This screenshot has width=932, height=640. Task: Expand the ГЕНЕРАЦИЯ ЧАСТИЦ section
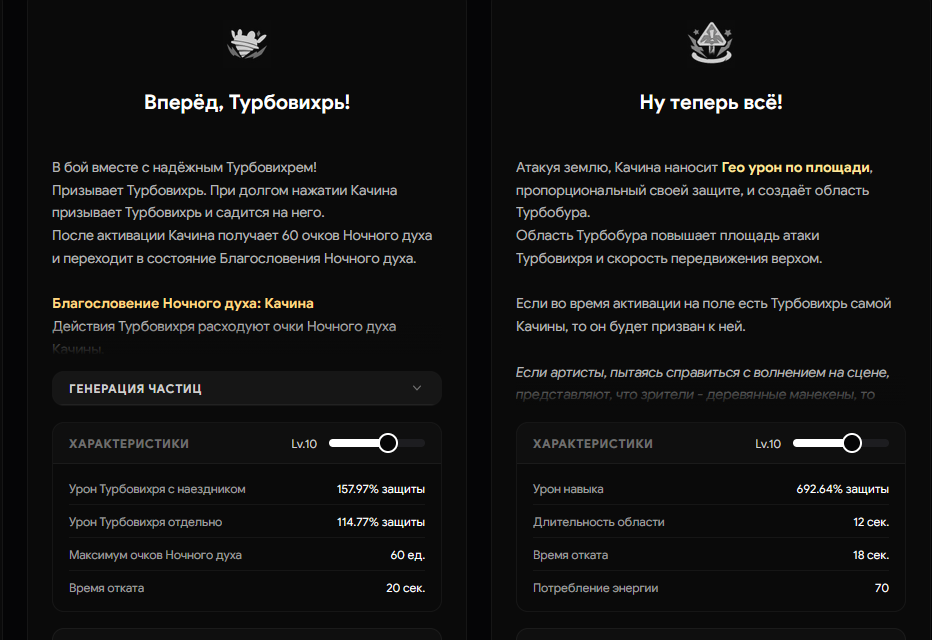coord(247,388)
